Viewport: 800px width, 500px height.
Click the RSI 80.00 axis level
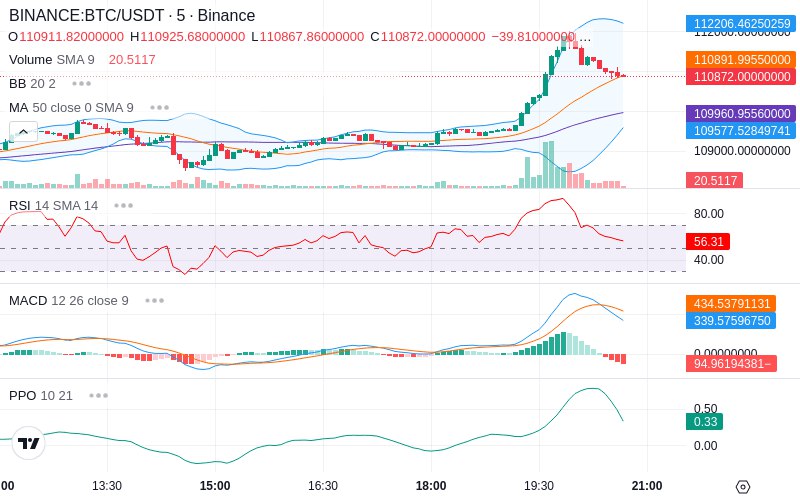click(709, 214)
